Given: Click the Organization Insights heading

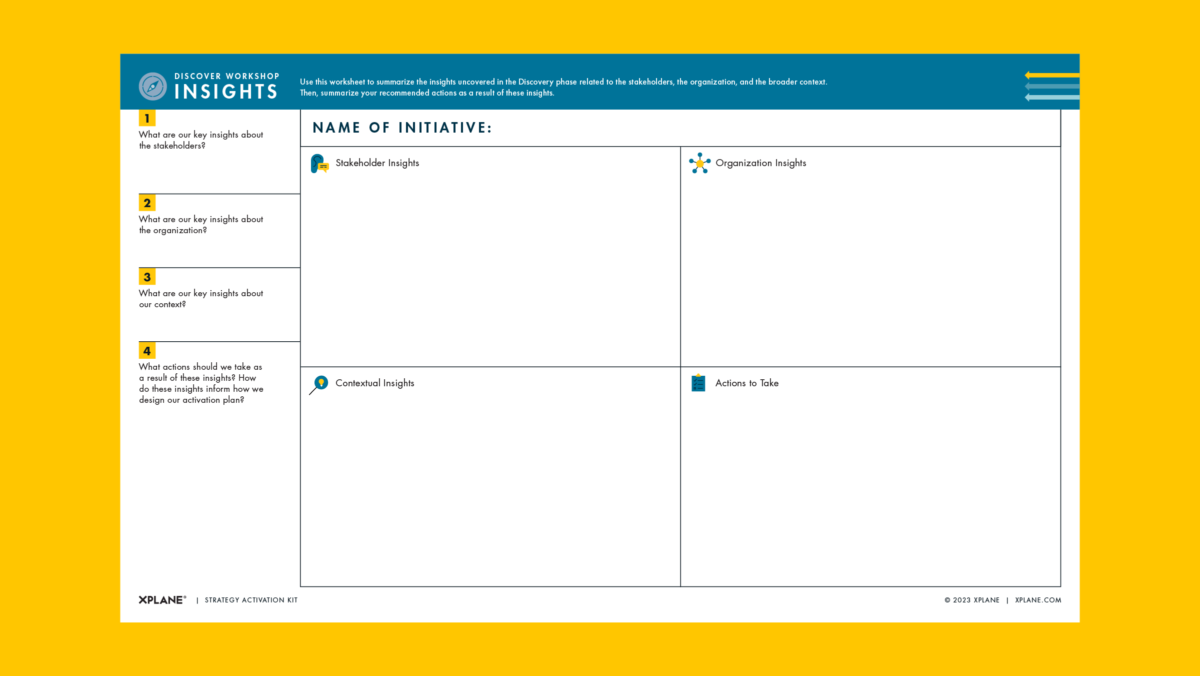Looking at the screenshot, I should click(x=761, y=163).
